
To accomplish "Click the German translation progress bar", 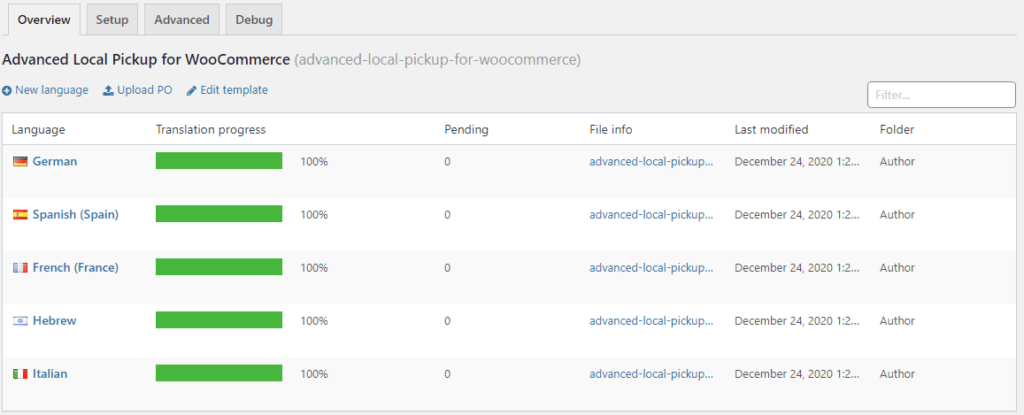I will pyautogui.click(x=219, y=161).
